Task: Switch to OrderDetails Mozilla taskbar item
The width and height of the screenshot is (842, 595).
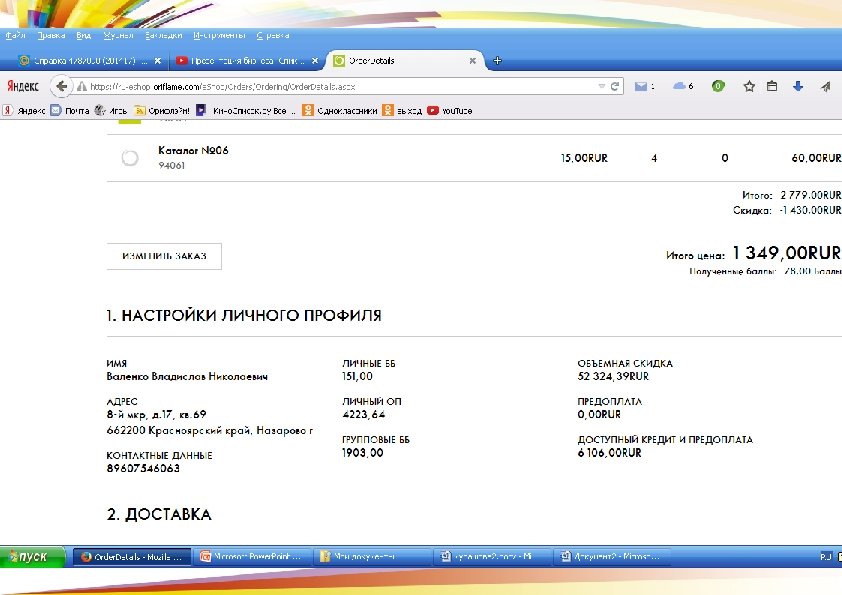Action: pyautogui.click(x=132, y=557)
